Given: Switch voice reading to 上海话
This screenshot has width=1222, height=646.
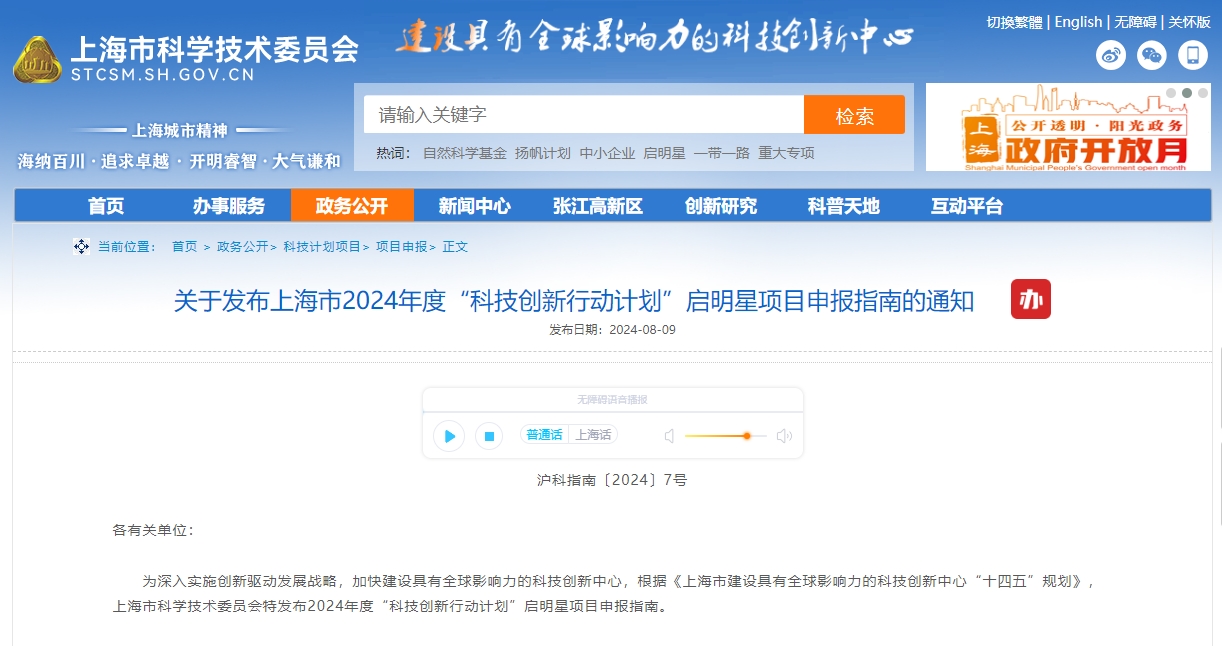Looking at the screenshot, I should pos(593,435).
